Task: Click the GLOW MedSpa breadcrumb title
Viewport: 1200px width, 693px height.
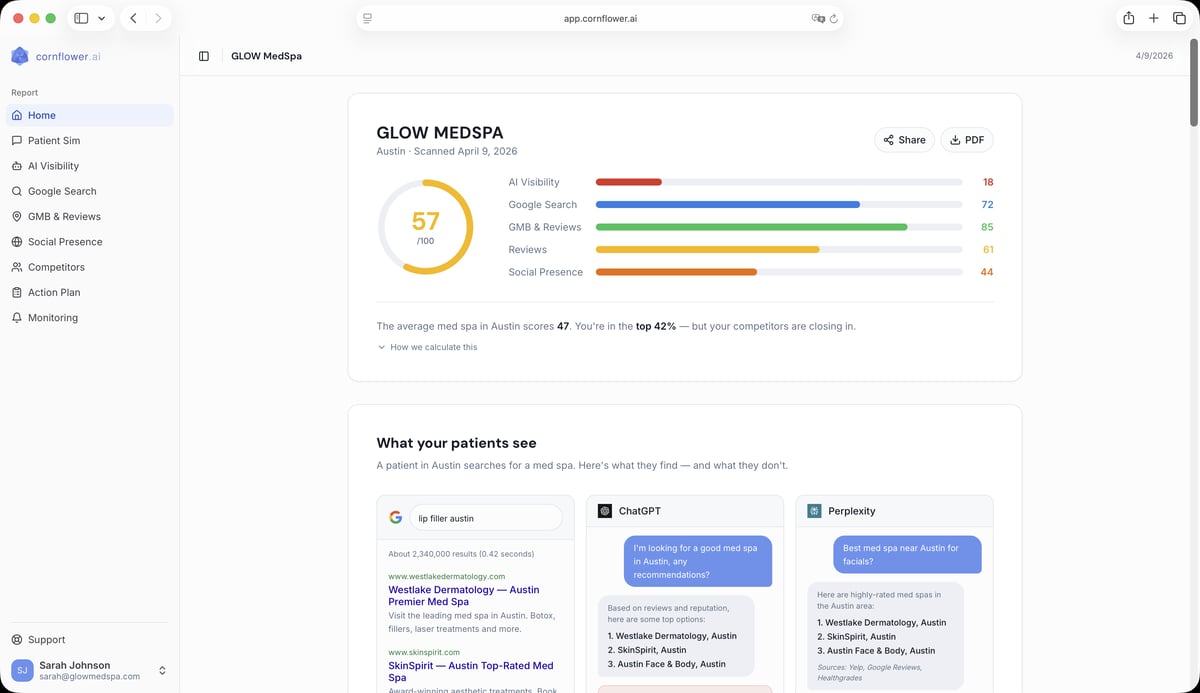Action: (266, 56)
